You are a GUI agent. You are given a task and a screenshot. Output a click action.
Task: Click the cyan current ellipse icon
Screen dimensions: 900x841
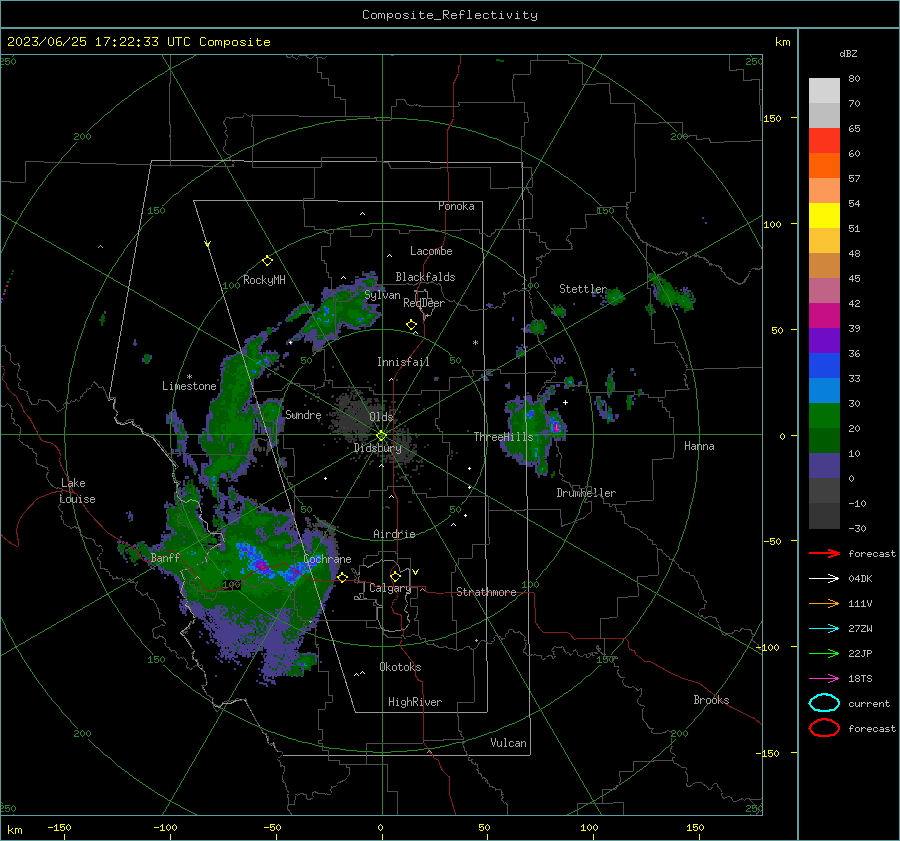(824, 703)
